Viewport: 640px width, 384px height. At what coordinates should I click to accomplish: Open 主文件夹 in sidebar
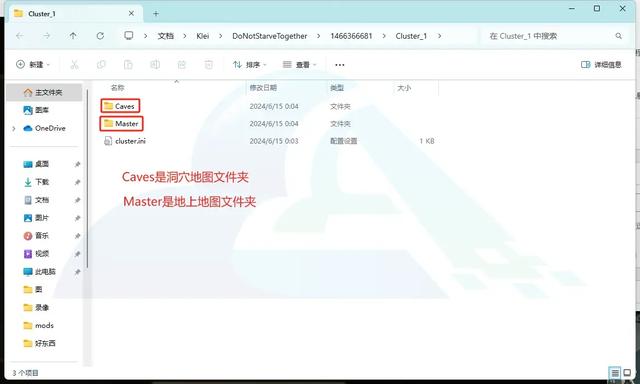tap(44, 93)
